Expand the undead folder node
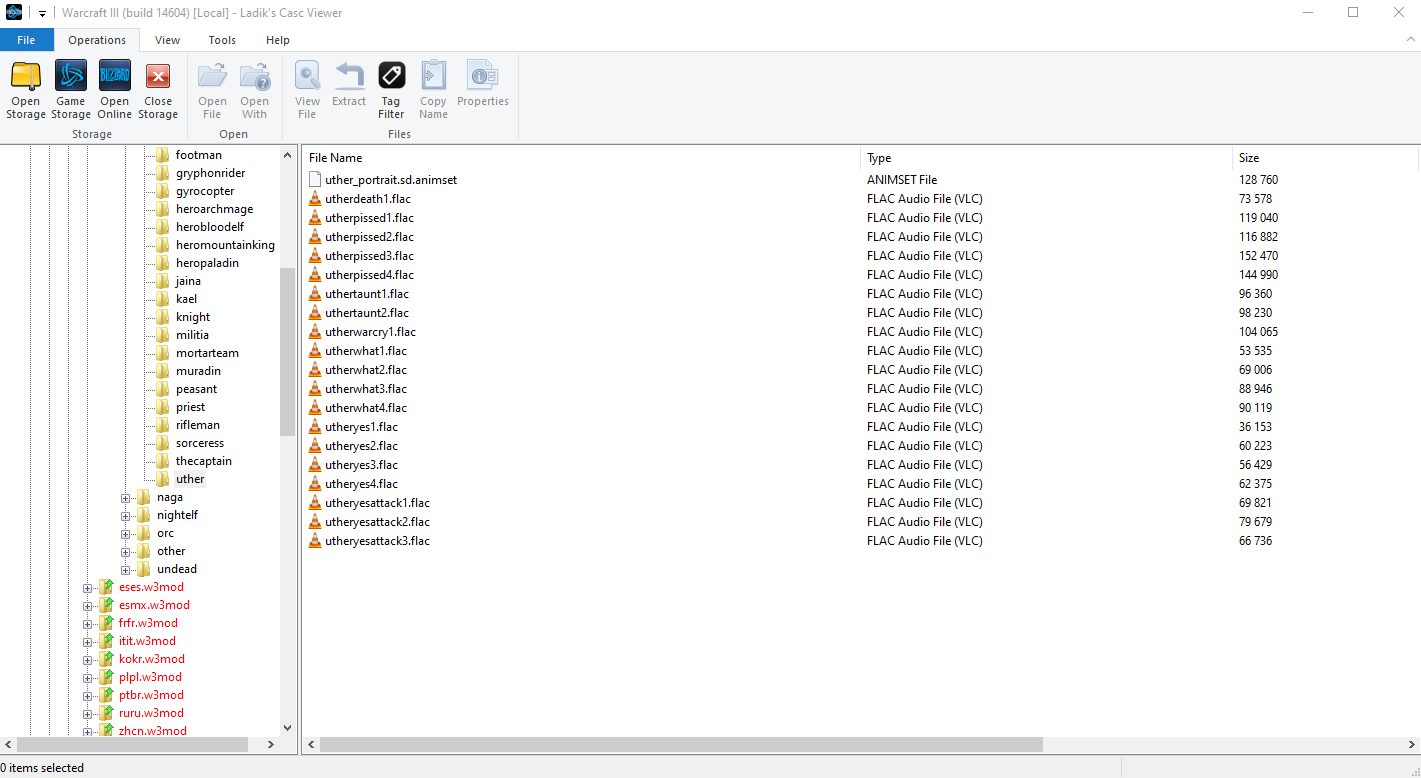Viewport: 1421px width, 778px height. 126,570
